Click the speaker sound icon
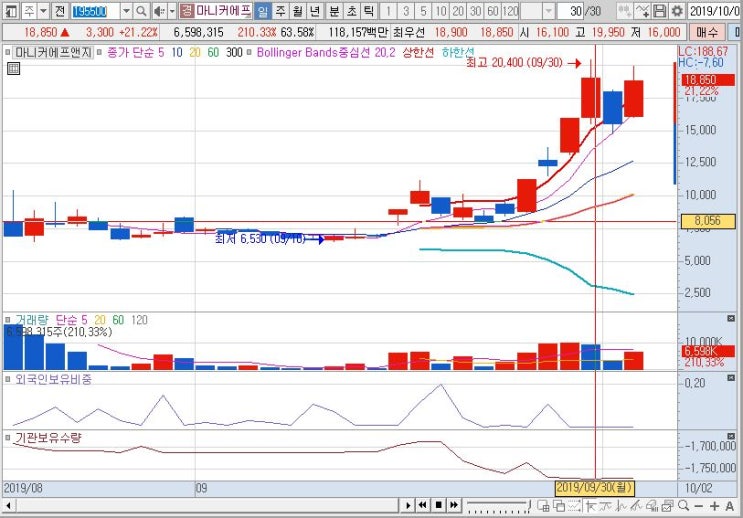This screenshot has height=518, width=743. (x=160, y=11)
